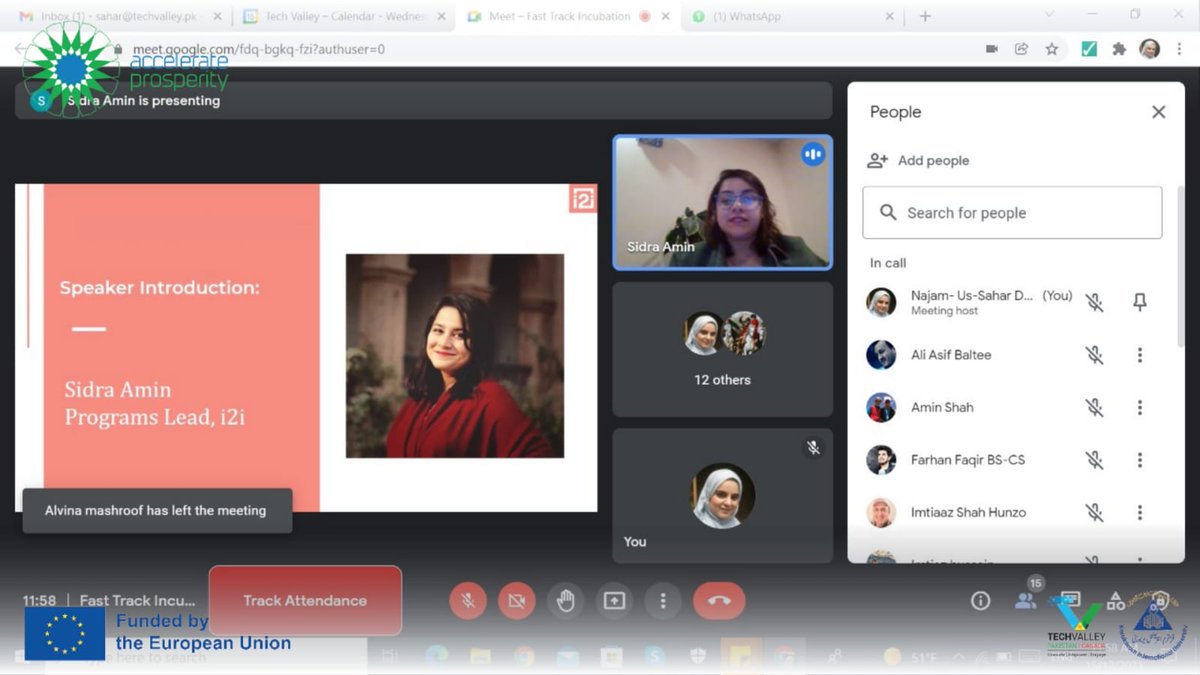Click 'Sidra Amin is presenting' banner
1200x675 pixels.
425,100
